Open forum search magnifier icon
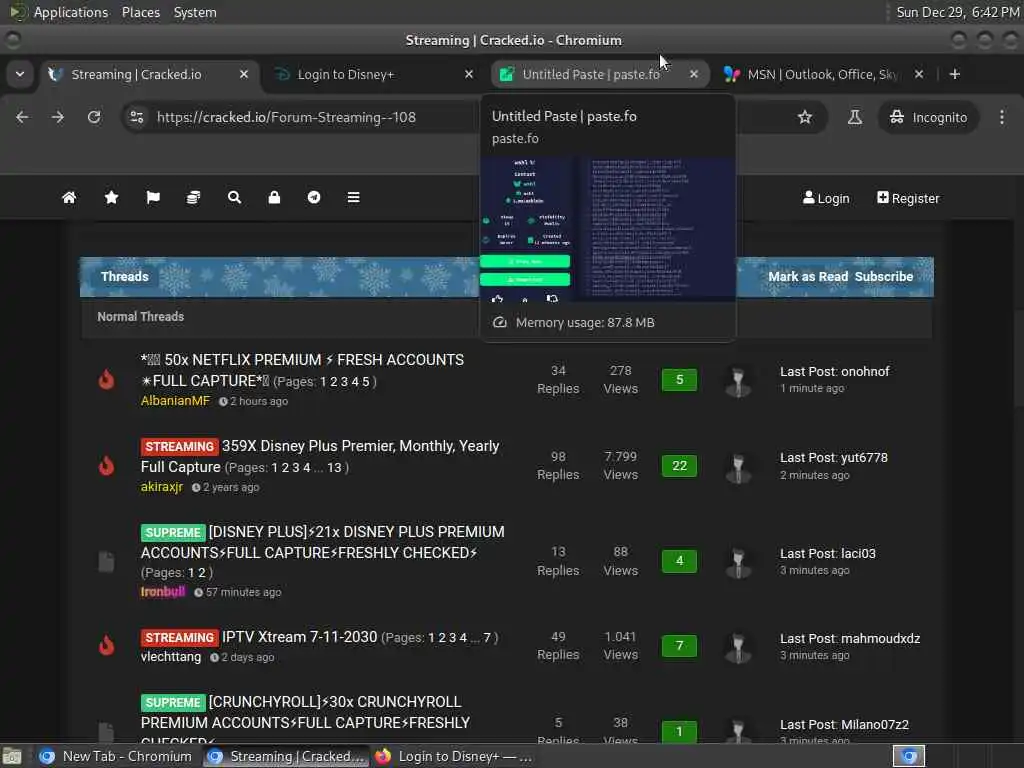1024x768 pixels. (x=234, y=198)
